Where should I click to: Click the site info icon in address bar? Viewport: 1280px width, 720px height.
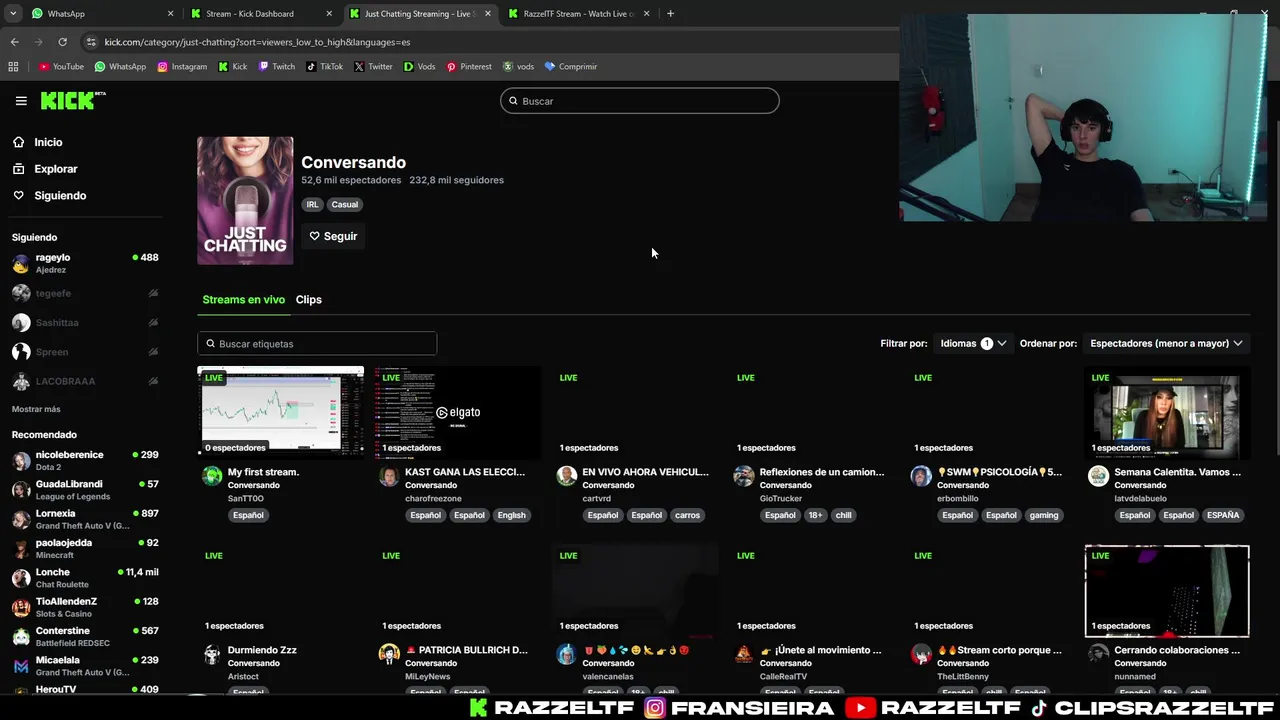tap(92, 42)
